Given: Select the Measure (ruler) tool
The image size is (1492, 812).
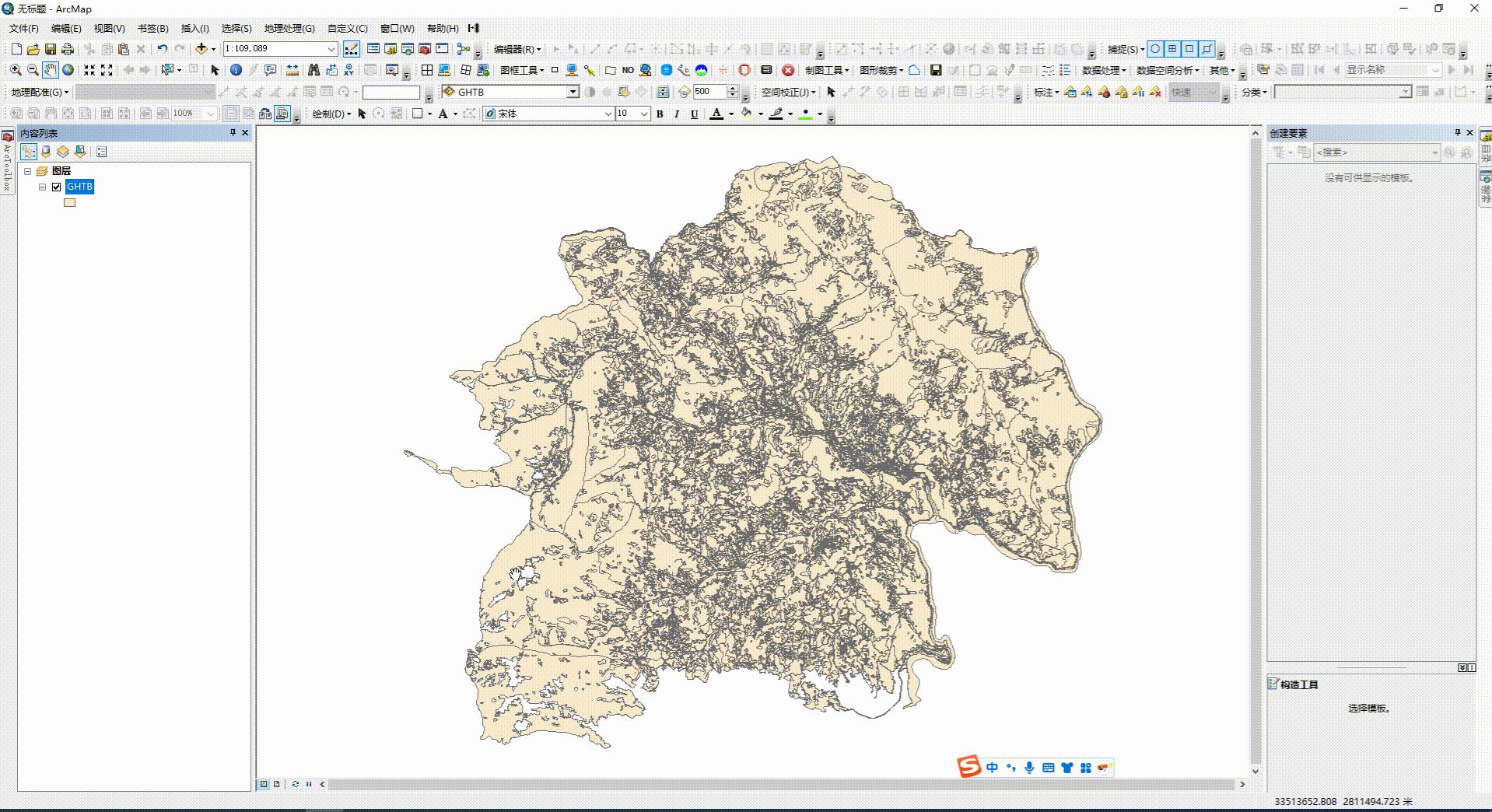Looking at the screenshot, I should point(292,69).
